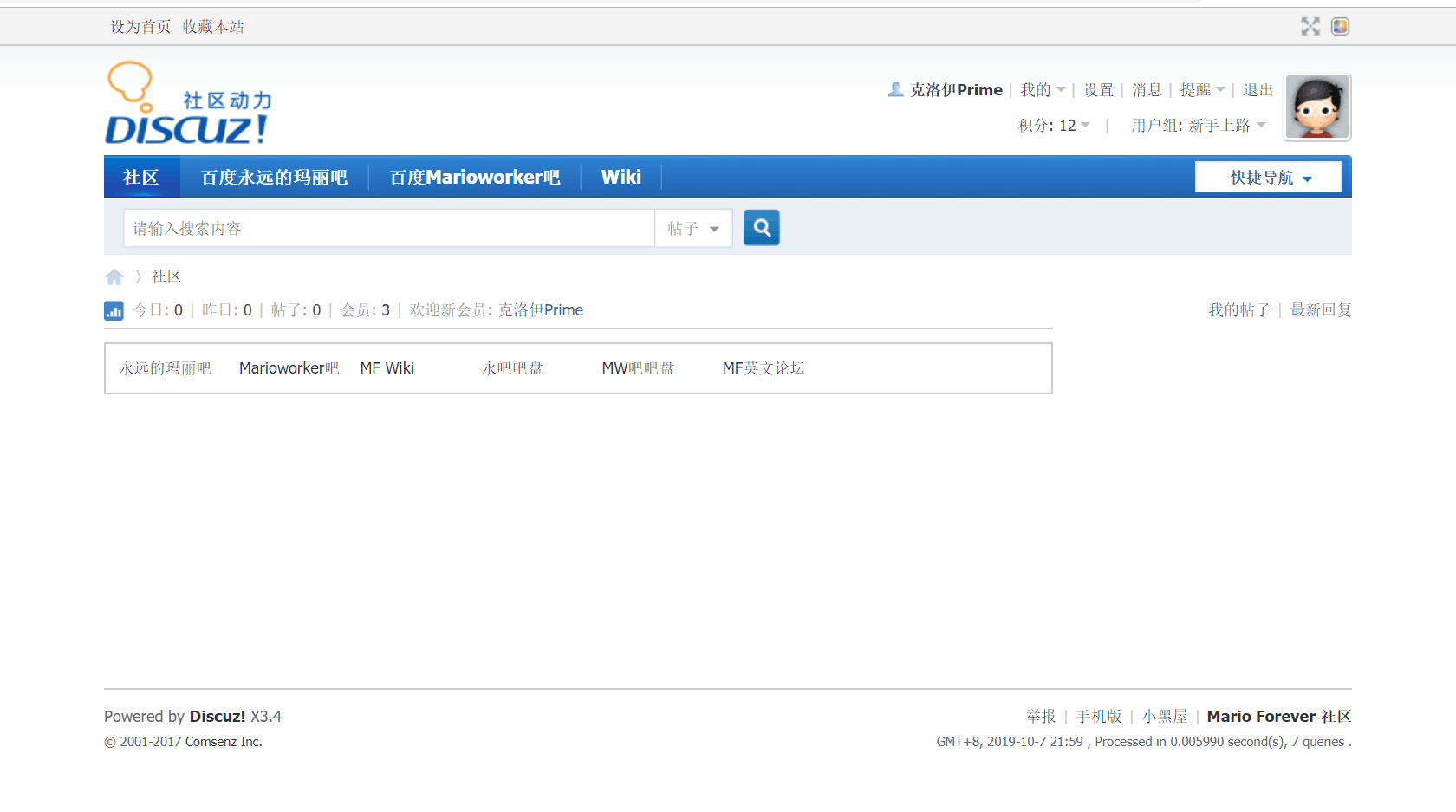The width and height of the screenshot is (1456, 812).
Task: Click the 今日: 0 statistic text
Action: [x=158, y=310]
